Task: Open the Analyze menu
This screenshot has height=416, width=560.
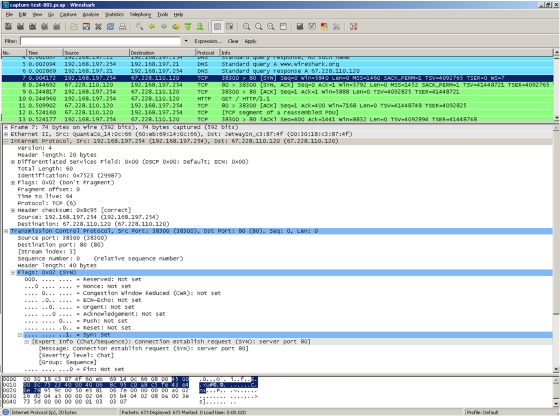Action: coord(91,14)
